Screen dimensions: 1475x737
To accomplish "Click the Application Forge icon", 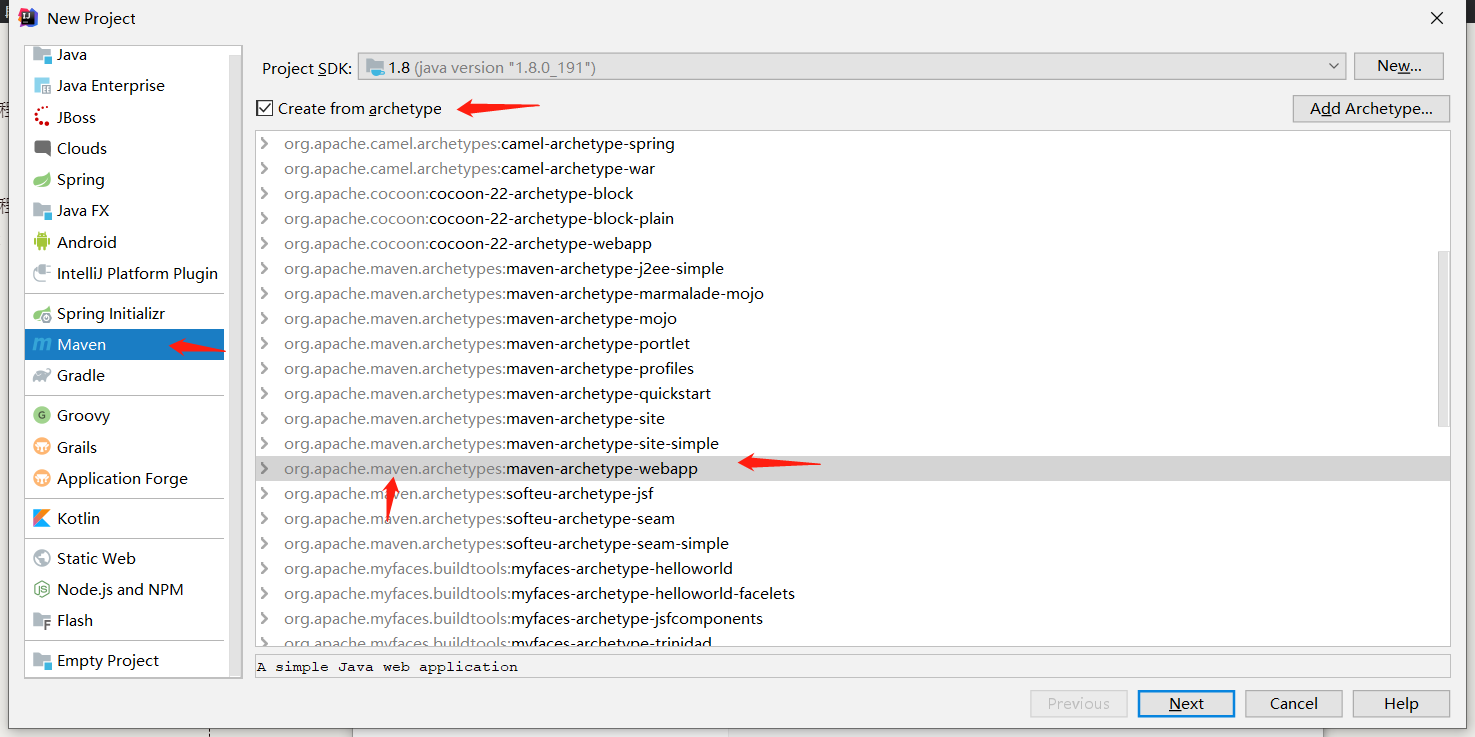I will pyautogui.click(x=42, y=479).
